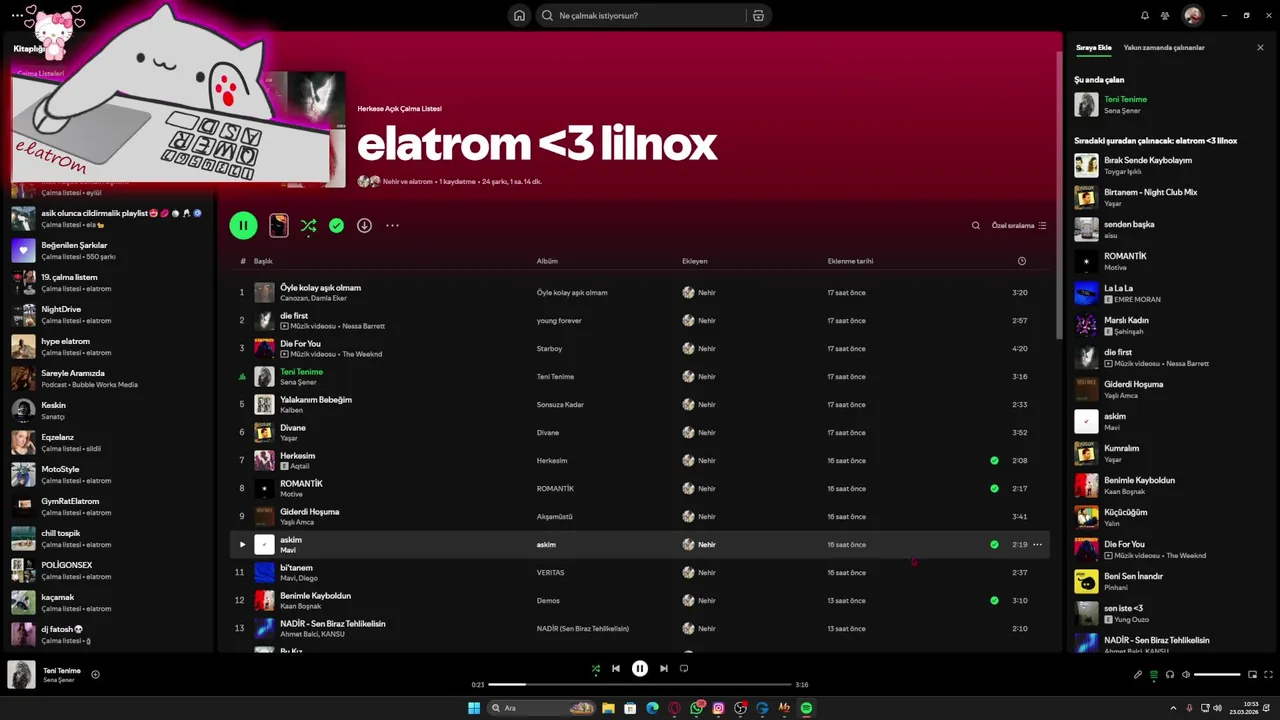Switch to Yakın zamanda çalınanlar tab

pos(1164,47)
